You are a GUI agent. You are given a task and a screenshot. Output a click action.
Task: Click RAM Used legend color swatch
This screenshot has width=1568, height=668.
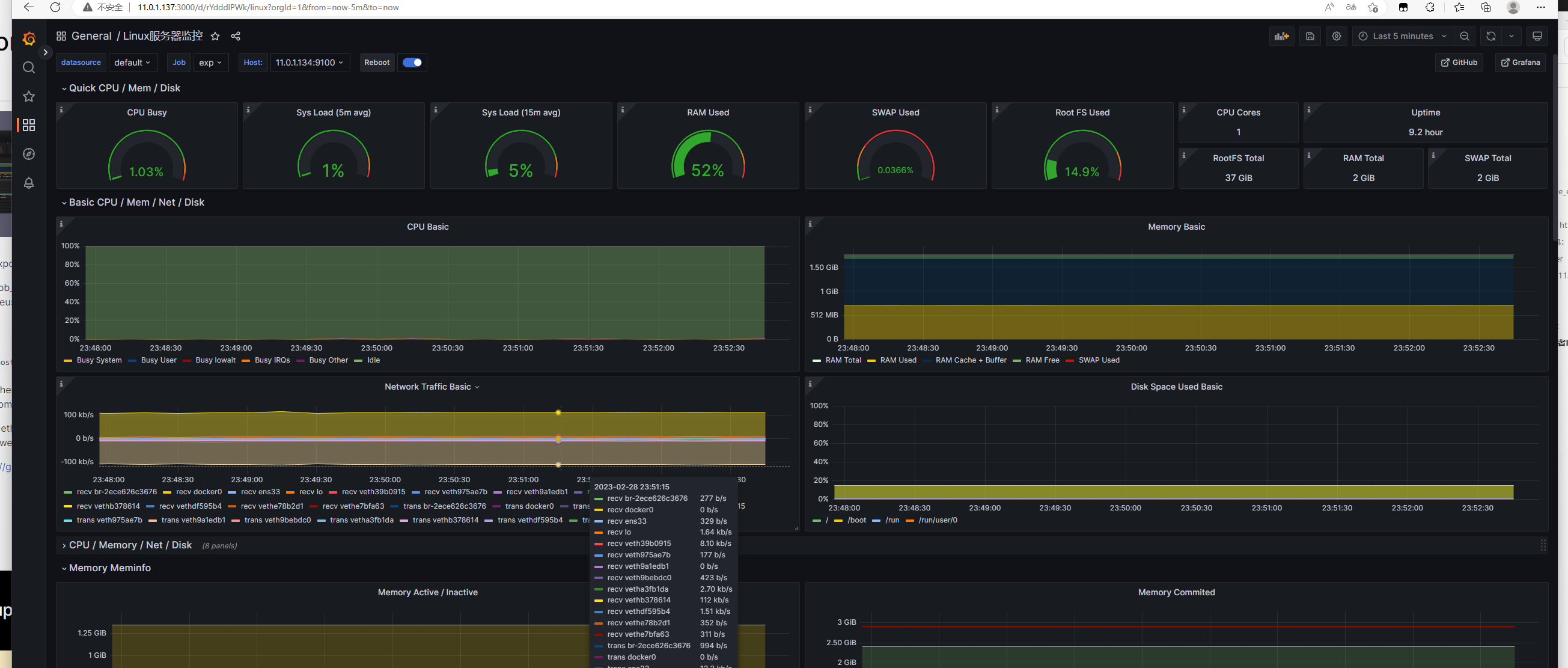click(x=871, y=361)
